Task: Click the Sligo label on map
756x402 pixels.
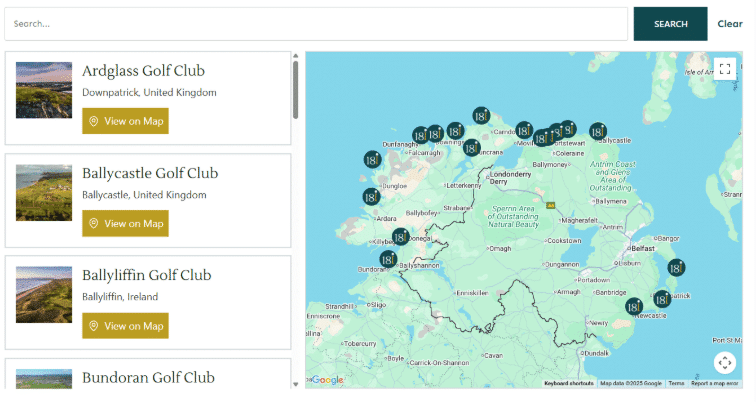Action: pyautogui.click(x=378, y=305)
